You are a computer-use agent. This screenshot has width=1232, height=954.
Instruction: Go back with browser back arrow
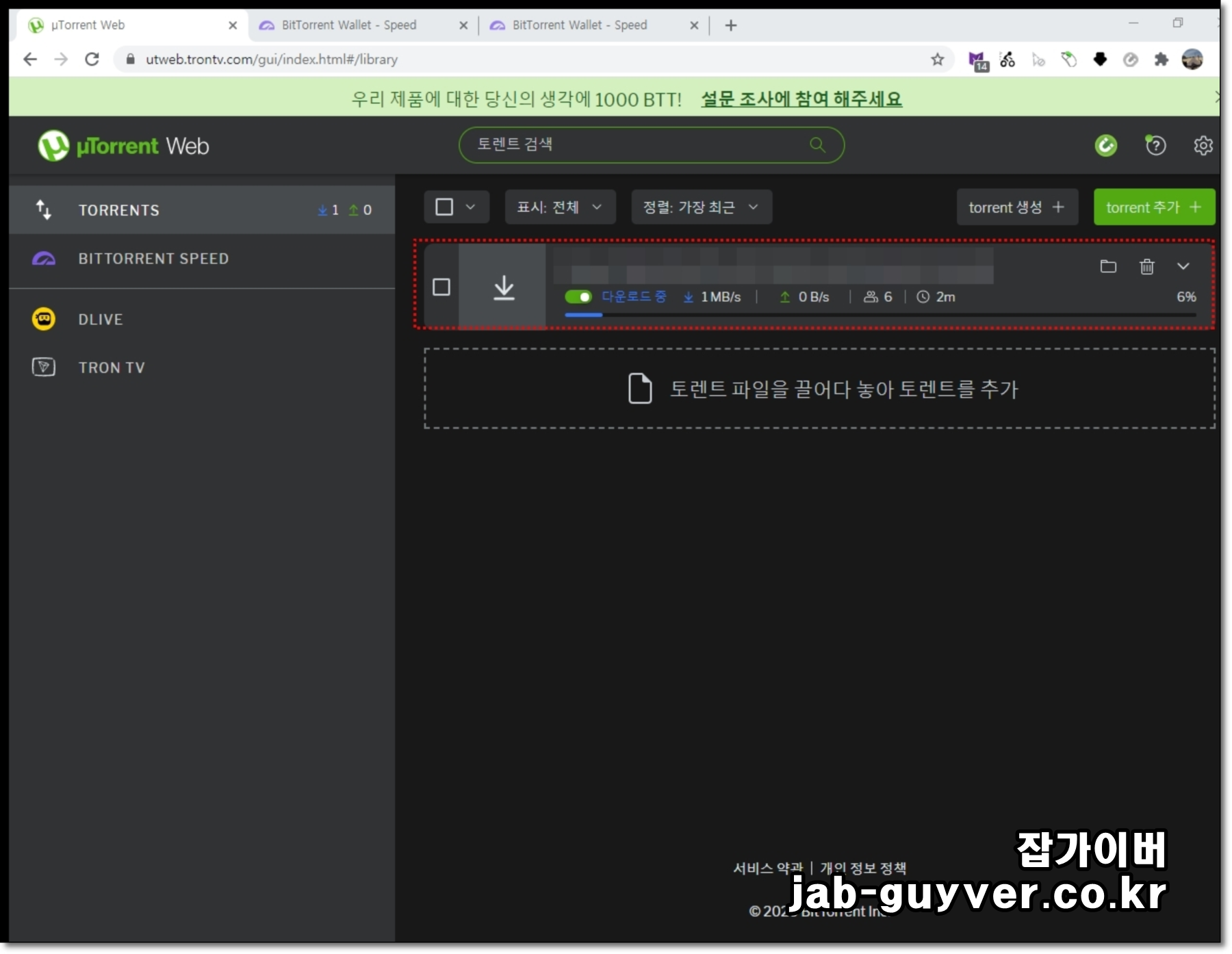pyautogui.click(x=30, y=60)
